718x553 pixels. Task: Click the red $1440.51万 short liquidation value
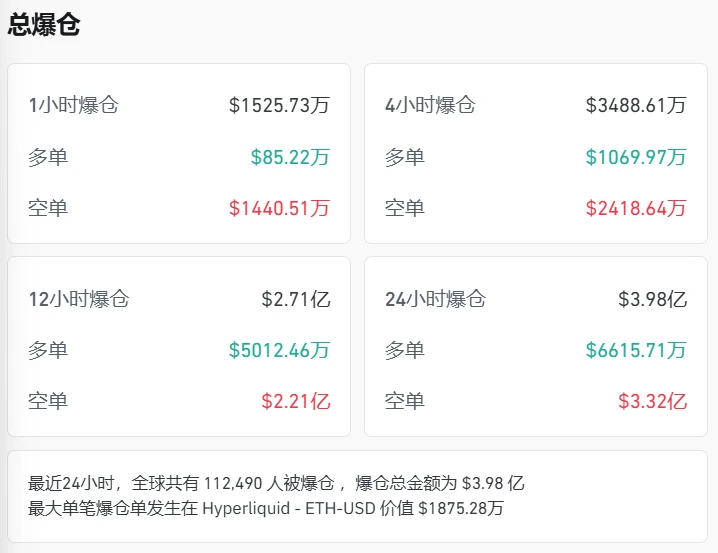(279, 208)
